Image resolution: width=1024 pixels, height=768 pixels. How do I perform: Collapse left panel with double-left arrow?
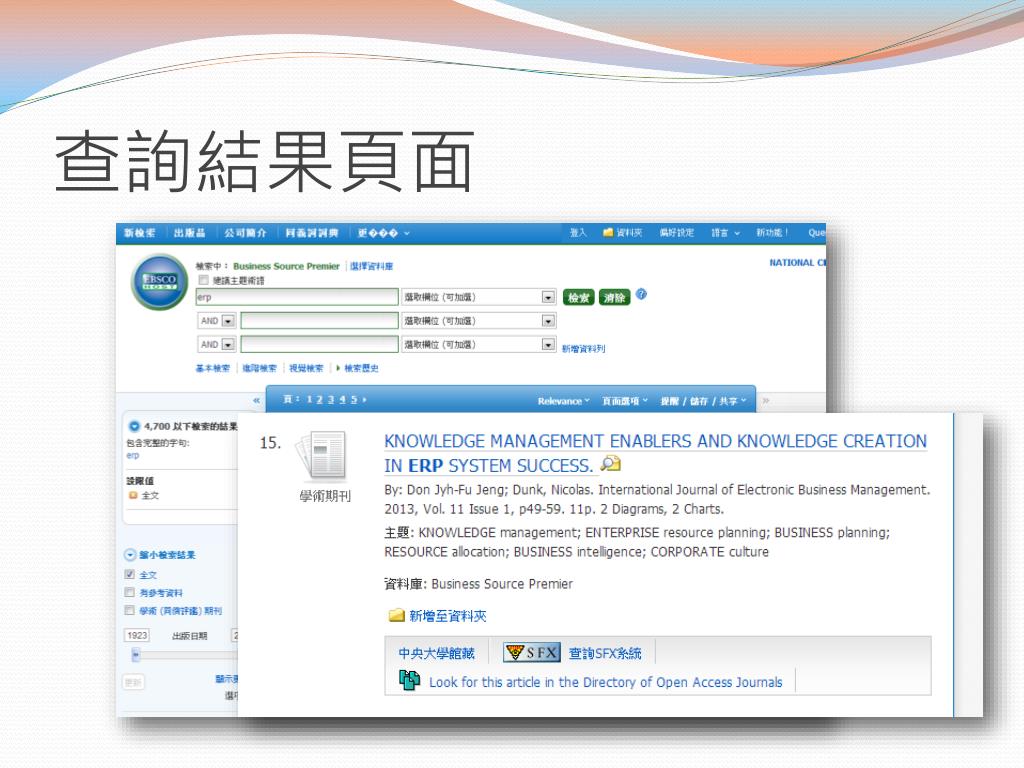click(x=257, y=400)
